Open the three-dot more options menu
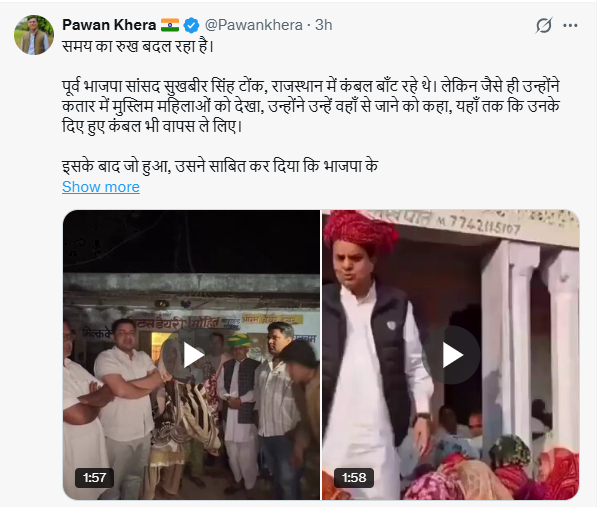Viewport: 615px width, 507px height. [570, 25]
